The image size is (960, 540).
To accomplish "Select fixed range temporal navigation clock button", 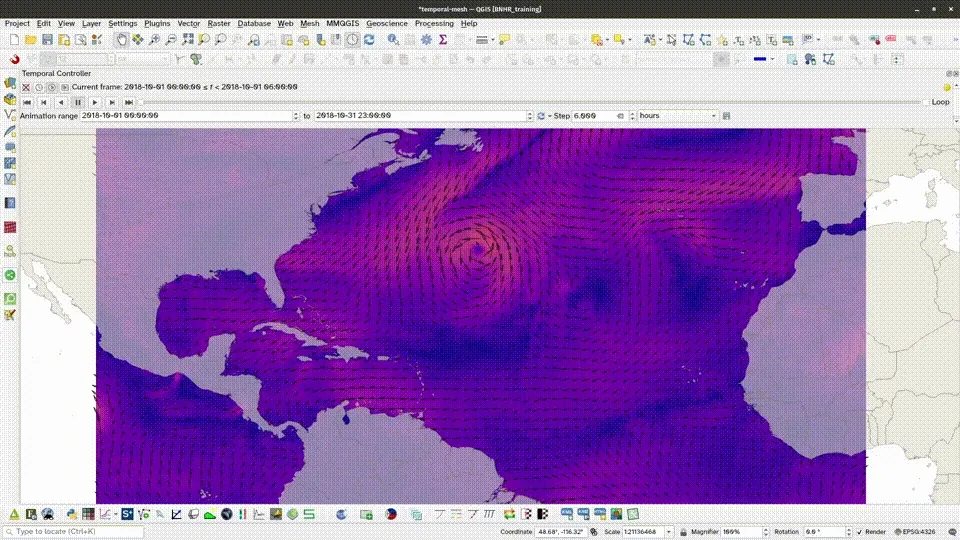I will coord(39,88).
